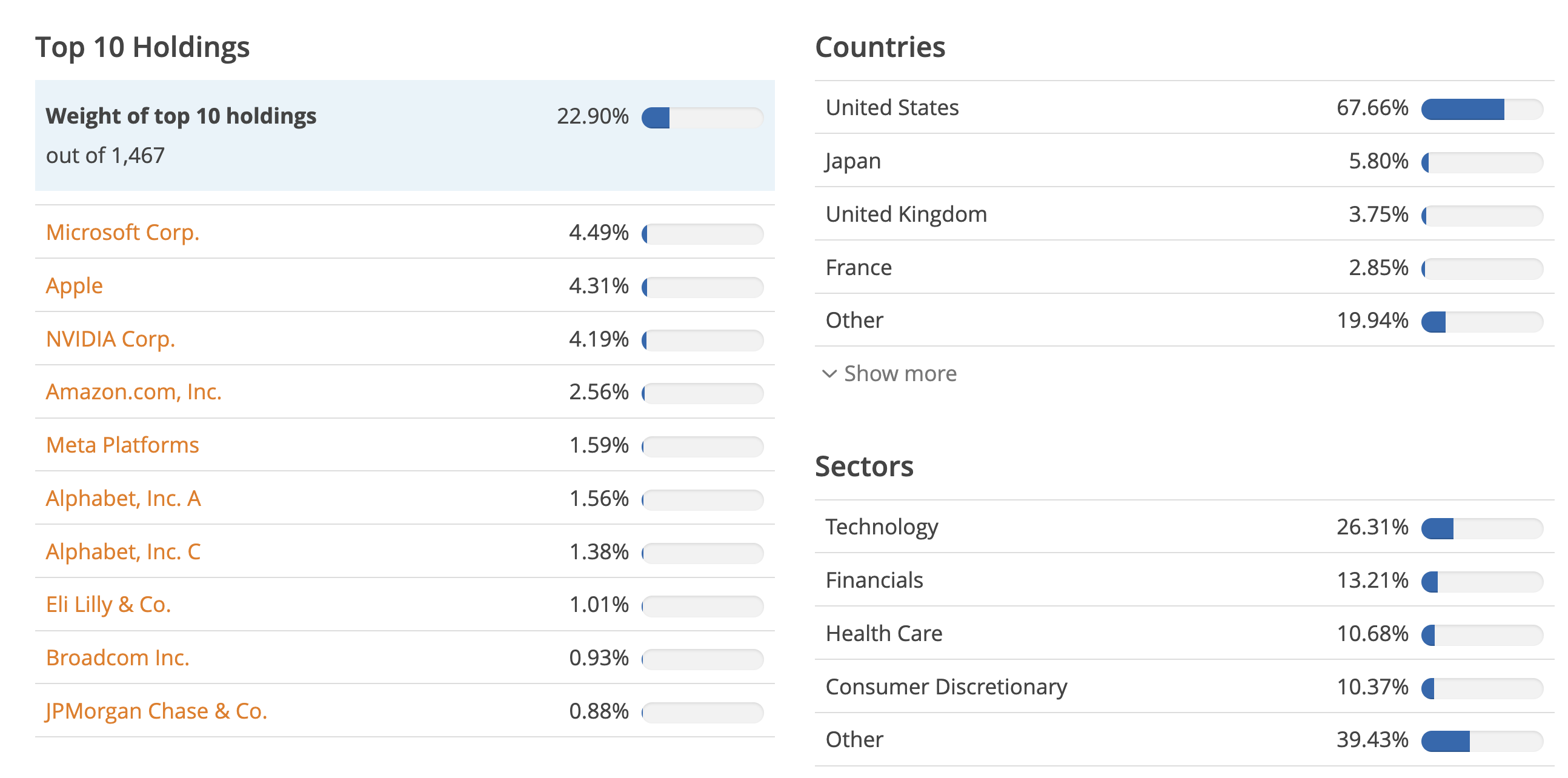
Task: Select the Technology sector row
Action: pos(882,527)
